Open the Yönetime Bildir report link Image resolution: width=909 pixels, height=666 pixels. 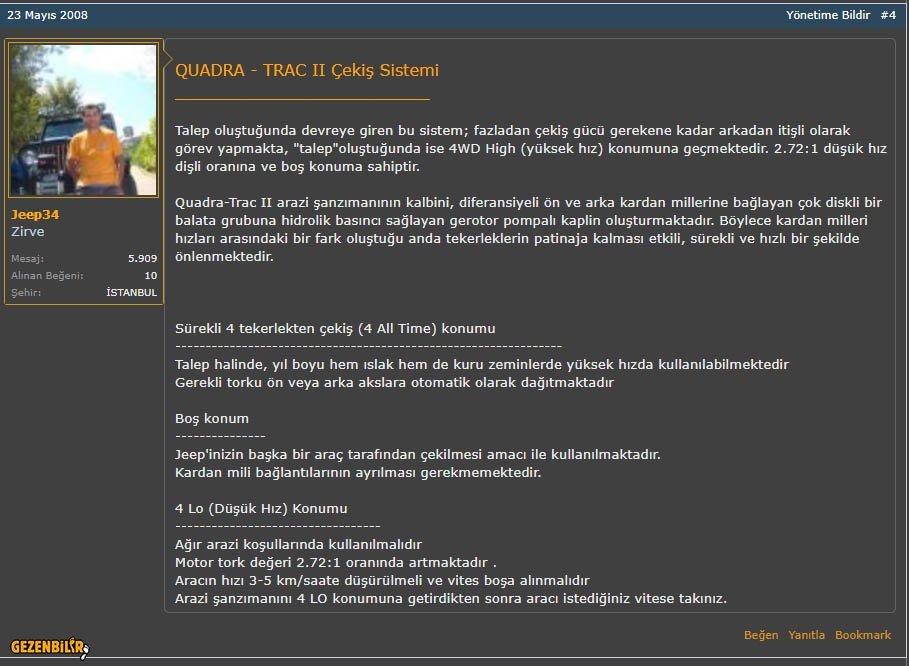[827, 15]
